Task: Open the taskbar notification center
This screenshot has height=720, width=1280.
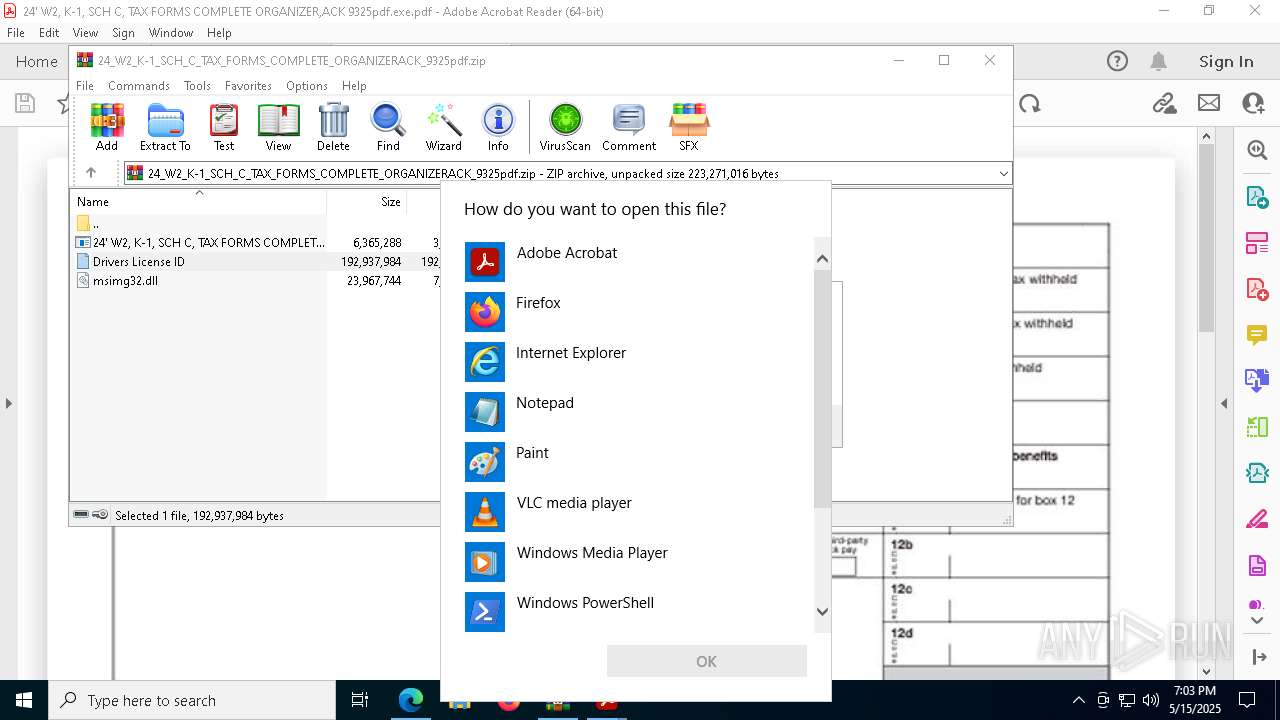Action: [1247, 700]
